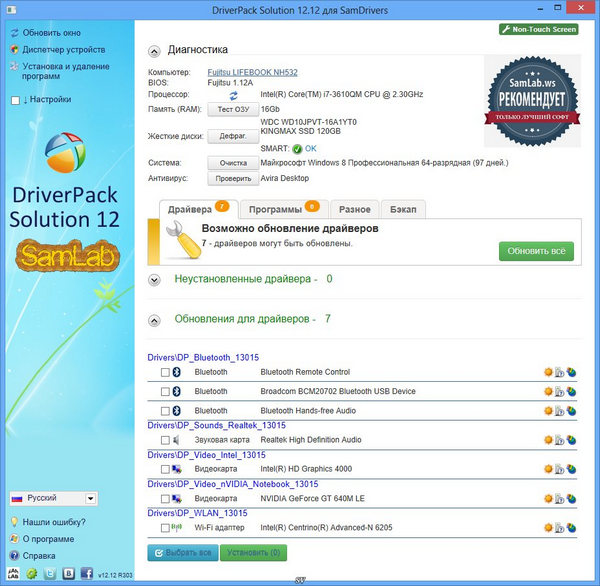Open О программе in sidebar
600x586 pixels.
[x=42, y=539]
